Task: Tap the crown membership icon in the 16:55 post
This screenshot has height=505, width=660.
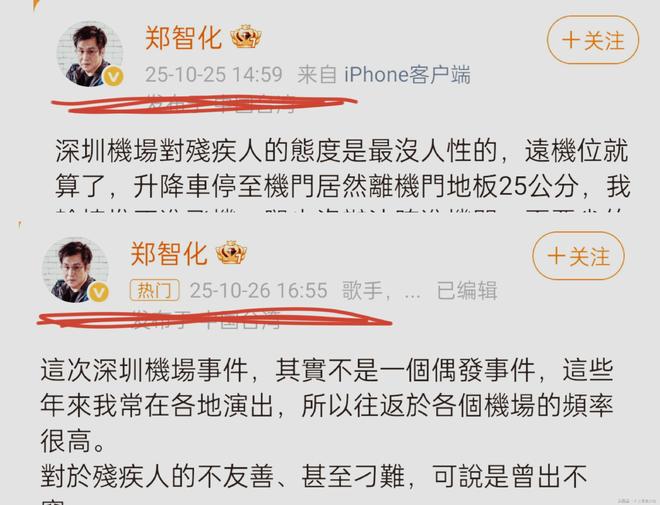Action: (x=231, y=252)
